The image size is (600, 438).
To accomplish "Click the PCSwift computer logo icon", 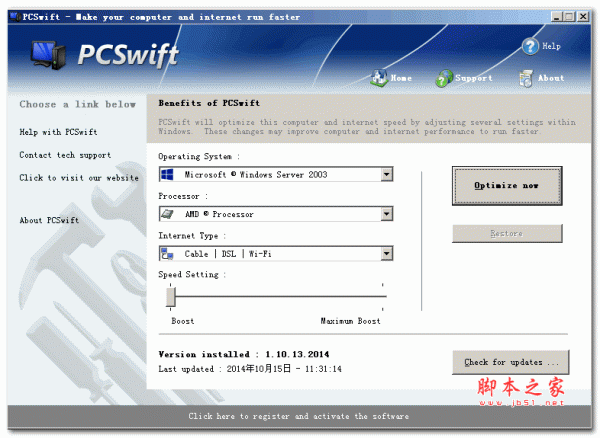I will 49,55.
